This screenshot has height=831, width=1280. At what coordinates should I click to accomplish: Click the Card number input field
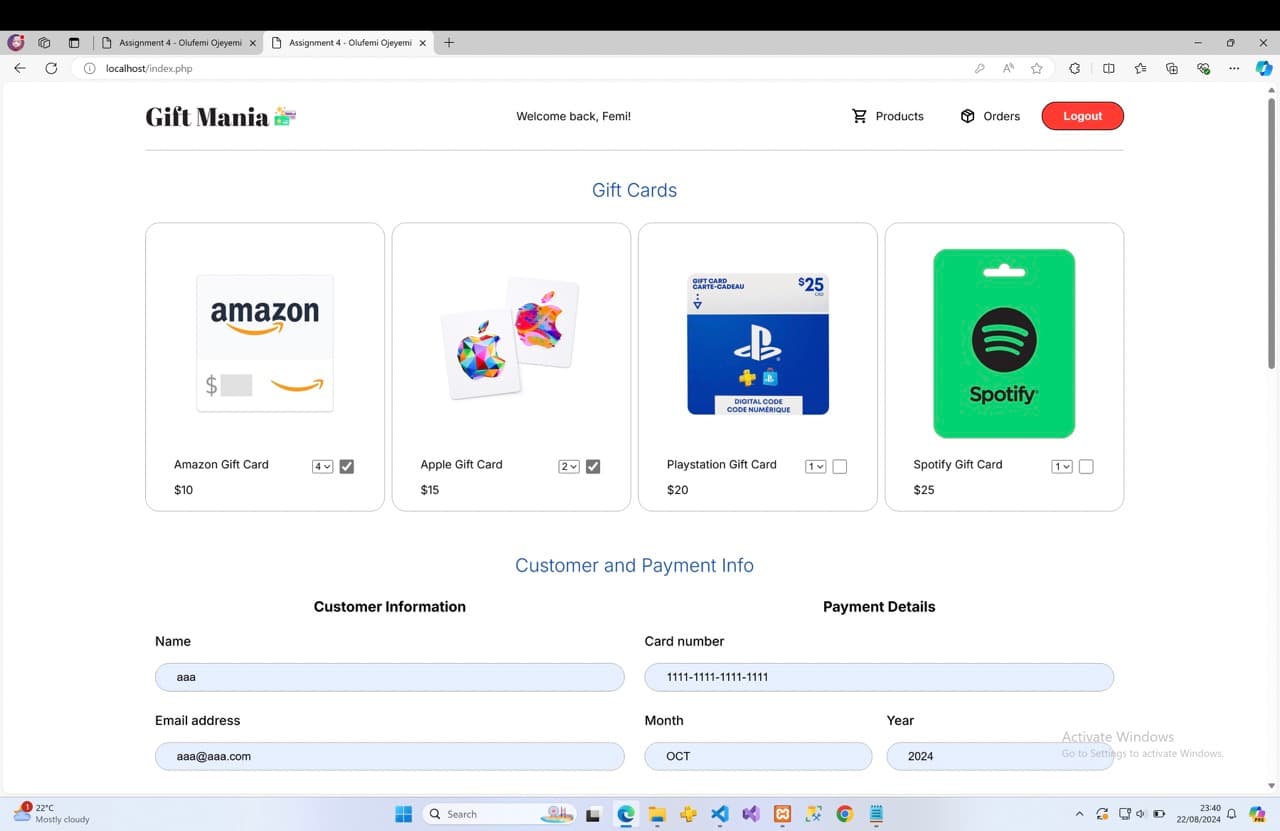point(879,677)
